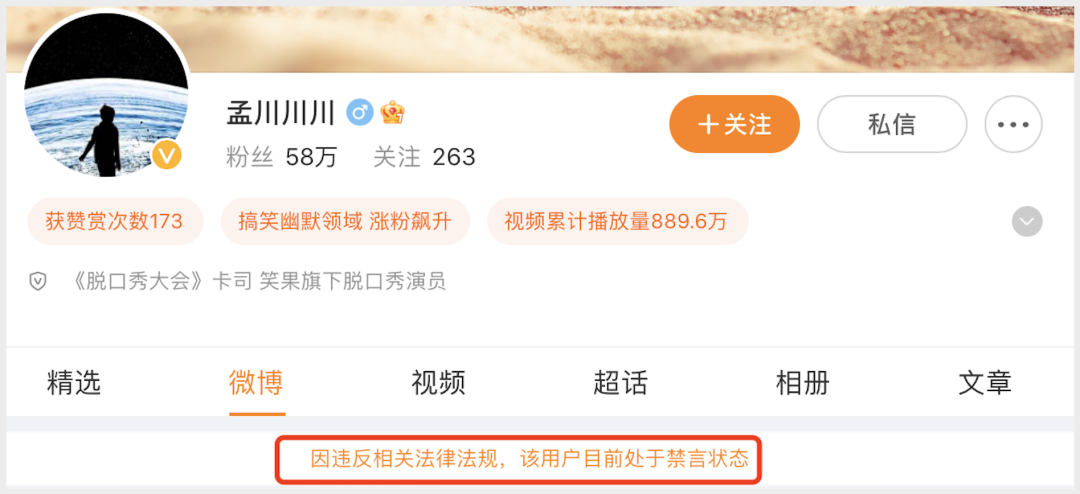Open the profile avatar picture
The height and width of the screenshot is (494, 1080).
pos(107,96)
